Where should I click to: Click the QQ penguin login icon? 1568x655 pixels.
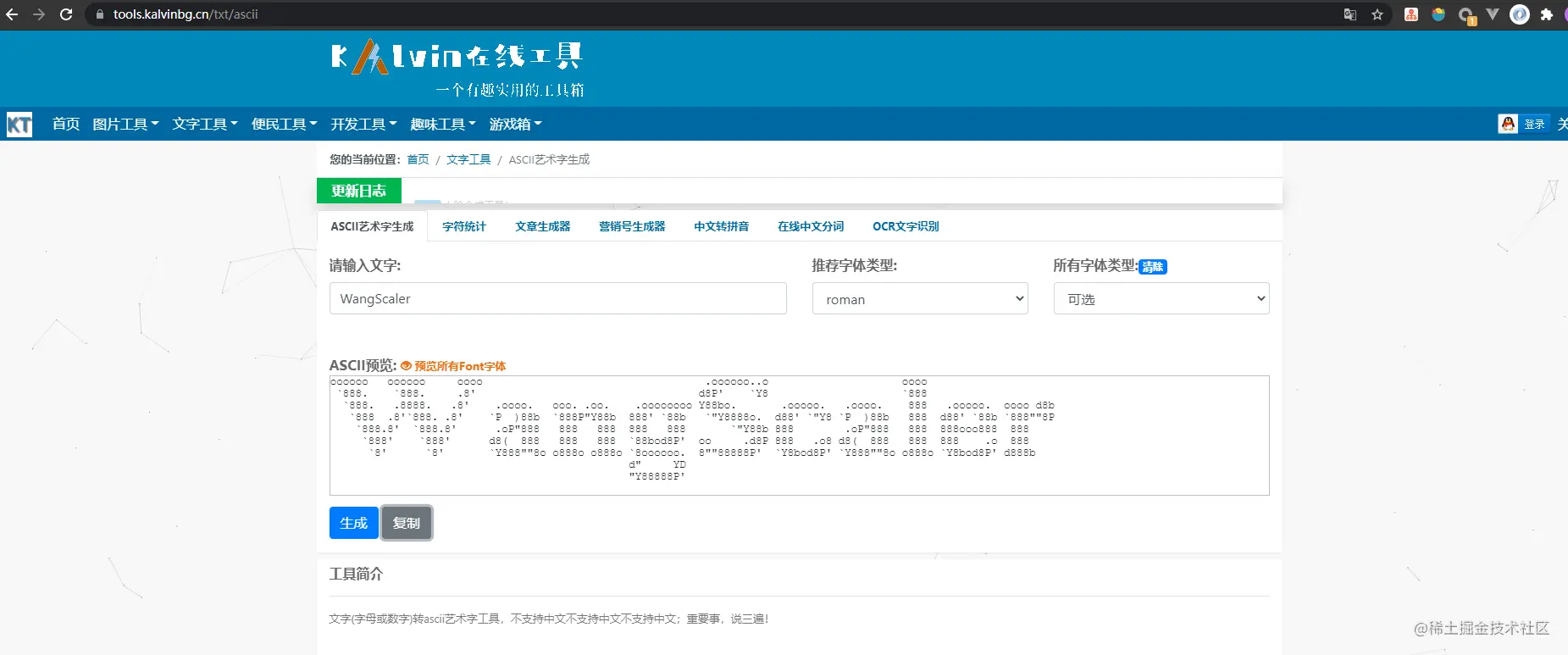[1508, 124]
